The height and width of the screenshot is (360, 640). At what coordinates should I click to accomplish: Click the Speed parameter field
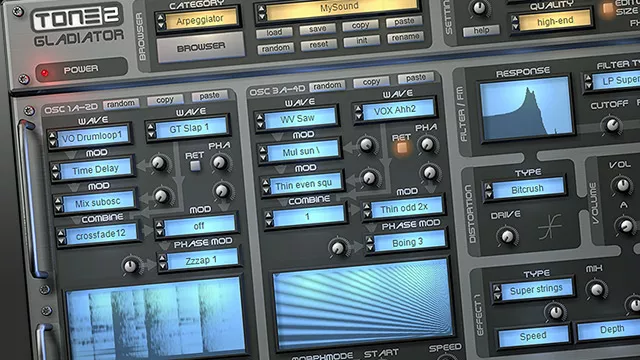533,336
